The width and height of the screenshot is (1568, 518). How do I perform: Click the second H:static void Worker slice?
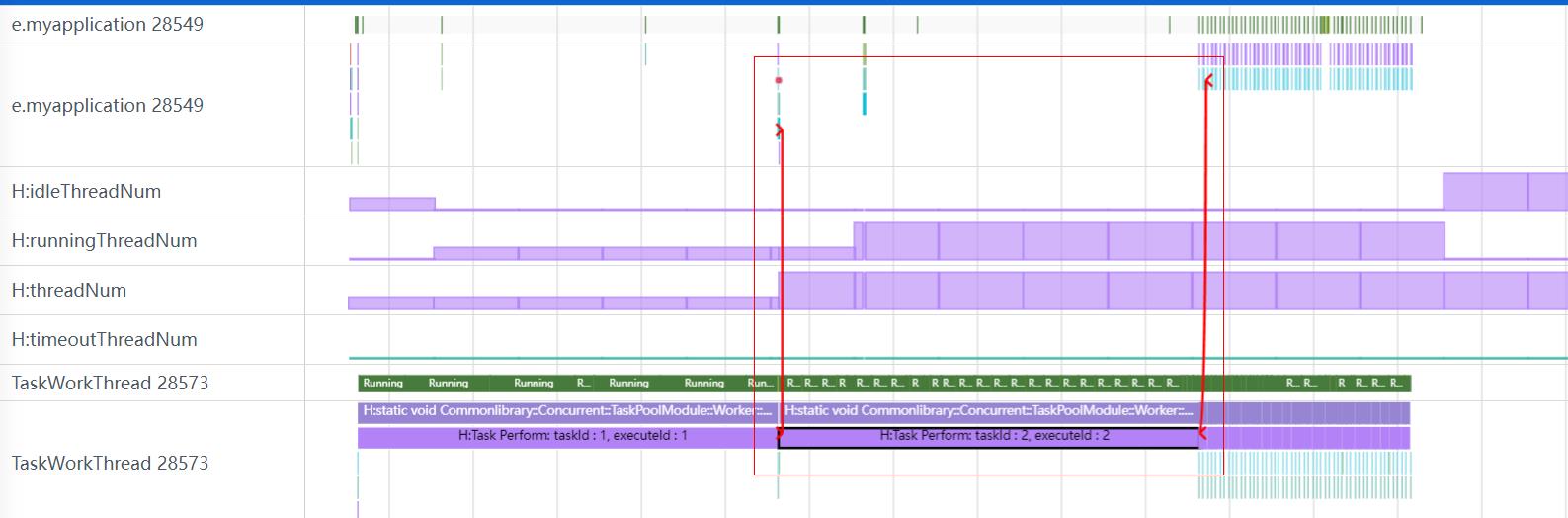tap(988, 411)
